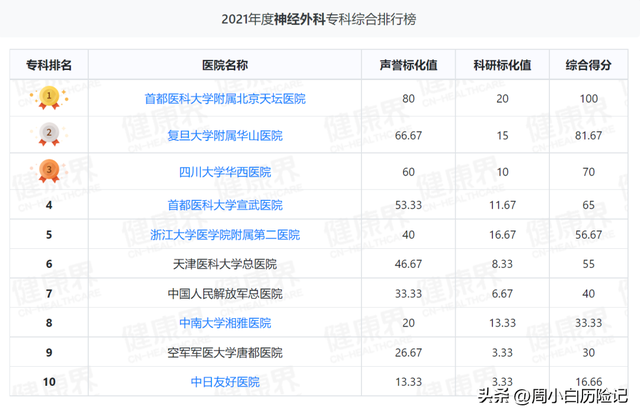Click the silver rank 2 medal icon
This screenshot has width=640, height=416.
point(49,134)
